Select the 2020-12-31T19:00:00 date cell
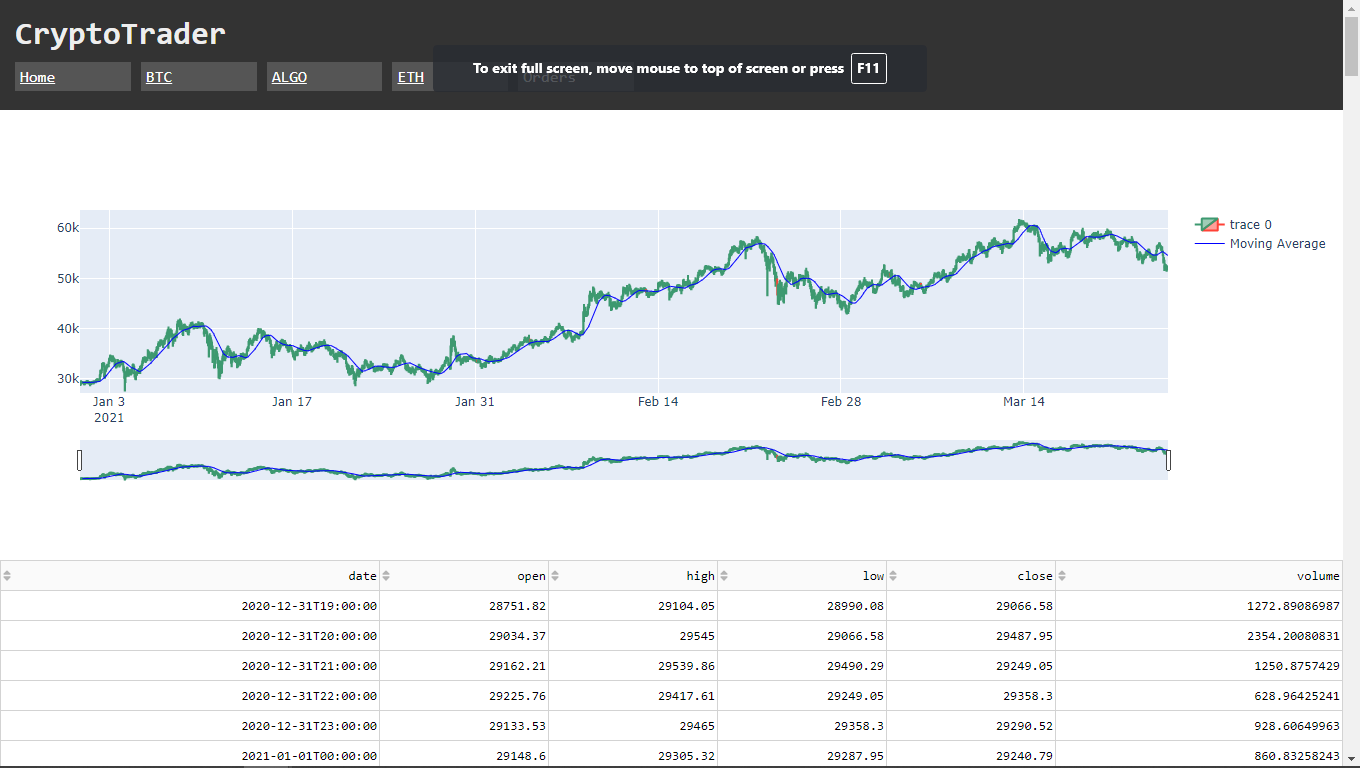 309,606
